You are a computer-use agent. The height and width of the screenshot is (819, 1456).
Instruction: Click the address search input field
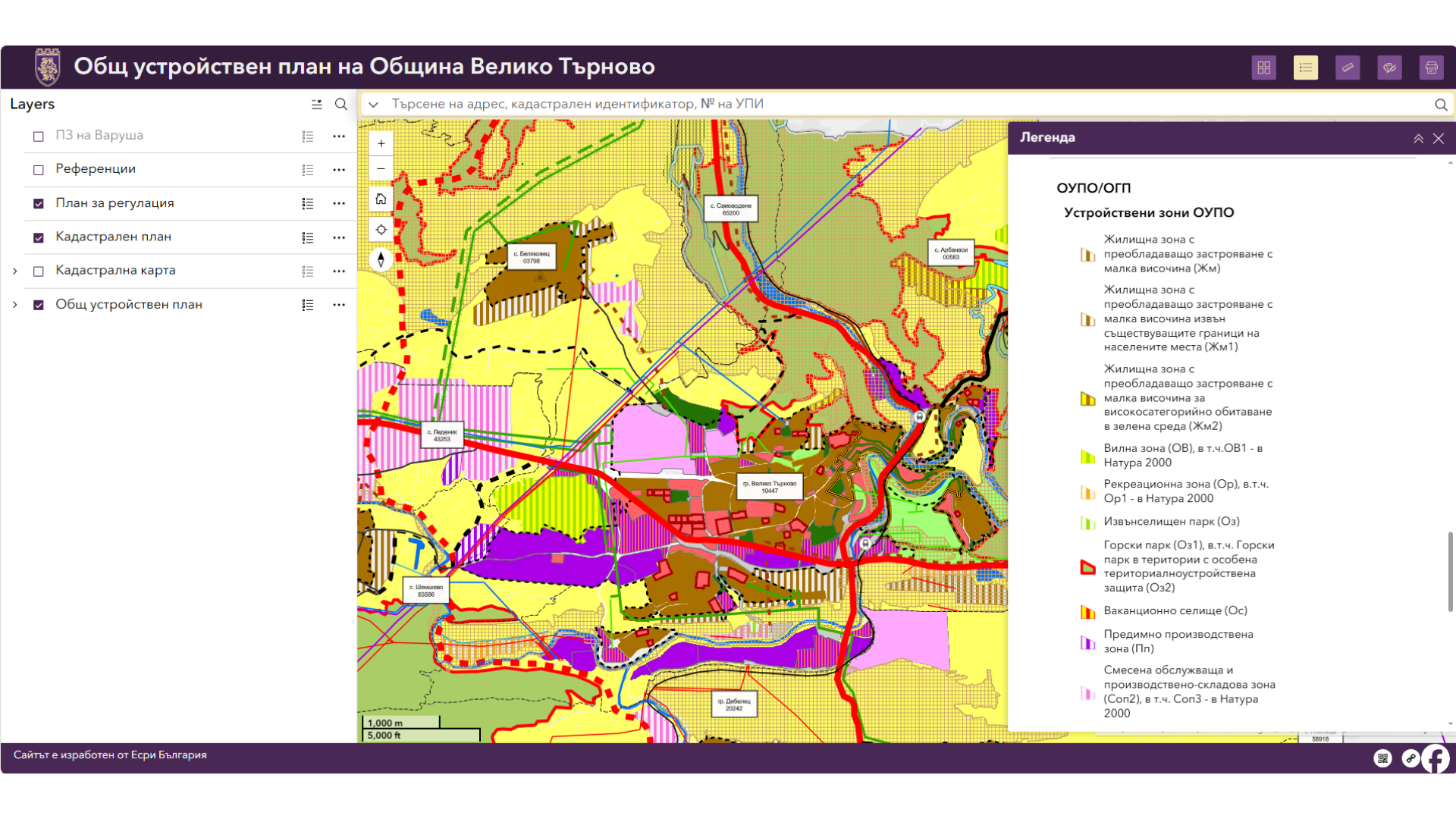coord(907,104)
